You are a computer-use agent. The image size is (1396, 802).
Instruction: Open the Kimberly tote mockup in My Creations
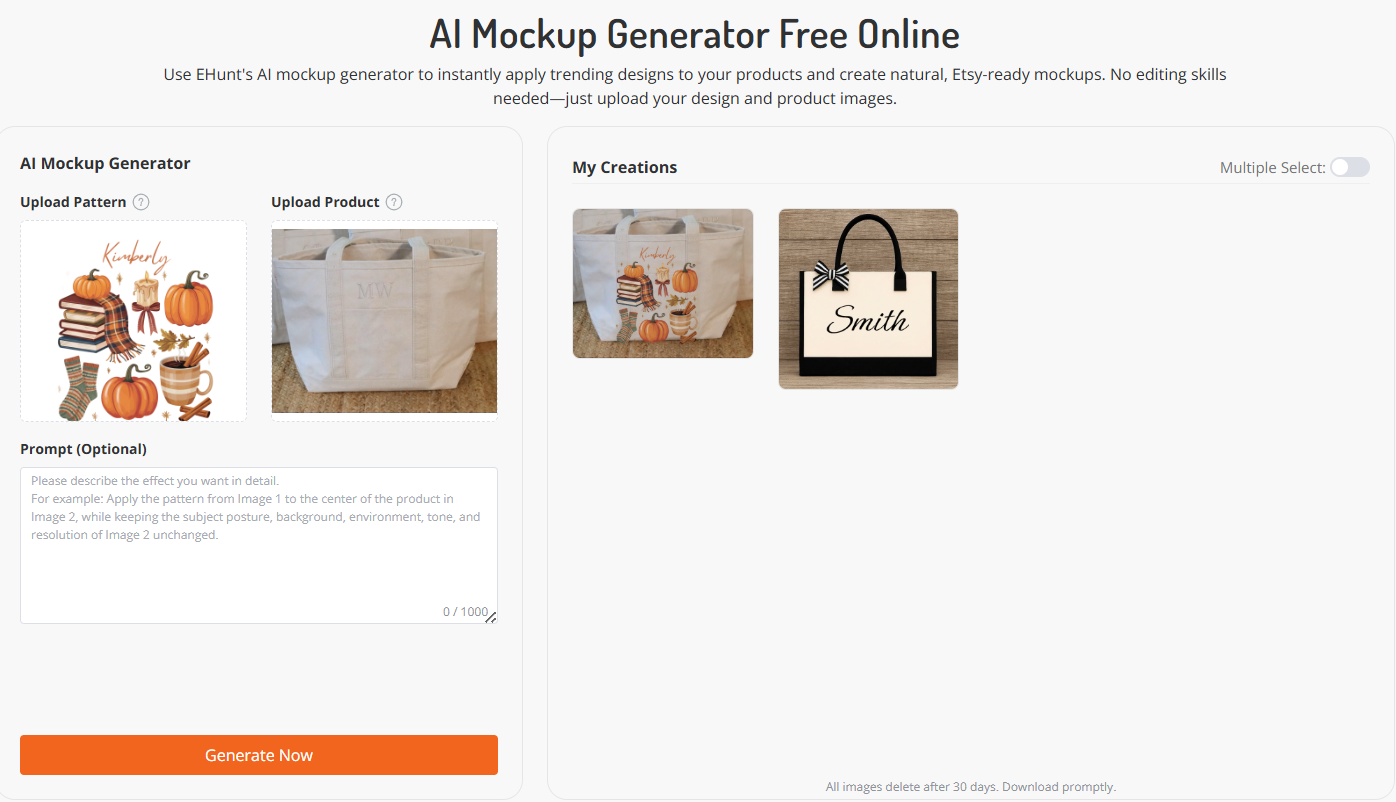[x=663, y=283]
